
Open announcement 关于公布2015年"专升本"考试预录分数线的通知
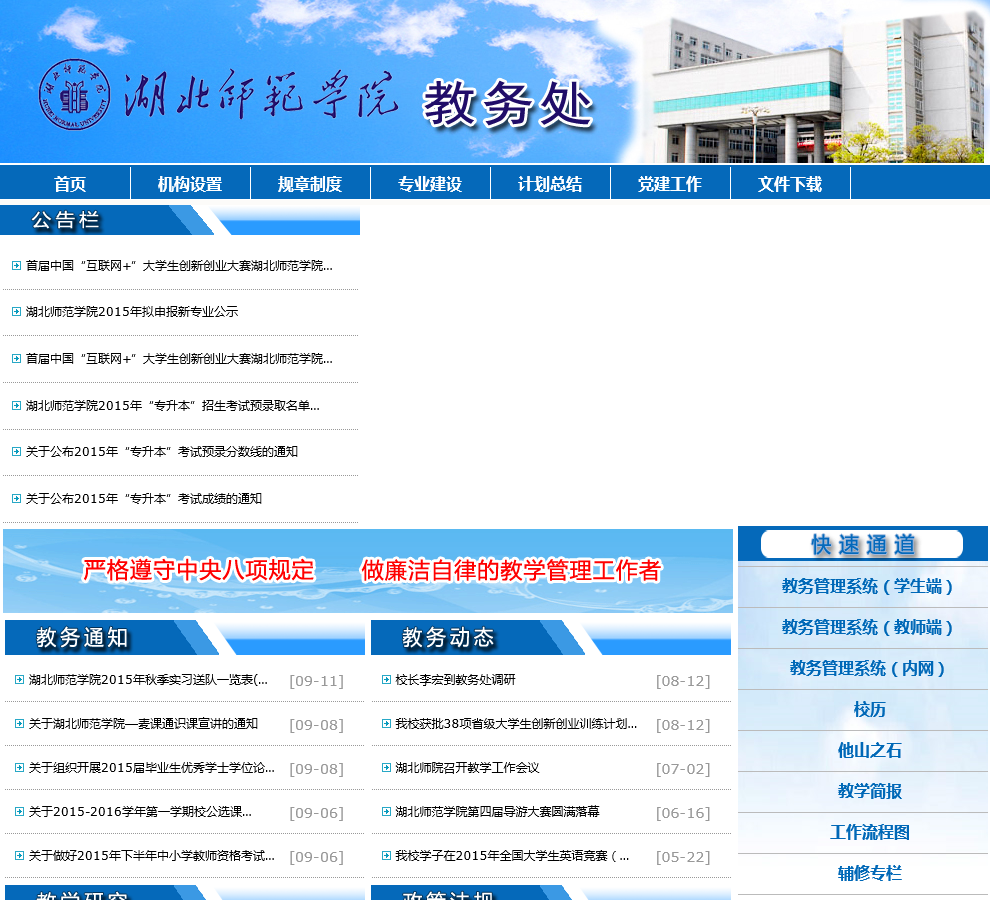(162, 452)
